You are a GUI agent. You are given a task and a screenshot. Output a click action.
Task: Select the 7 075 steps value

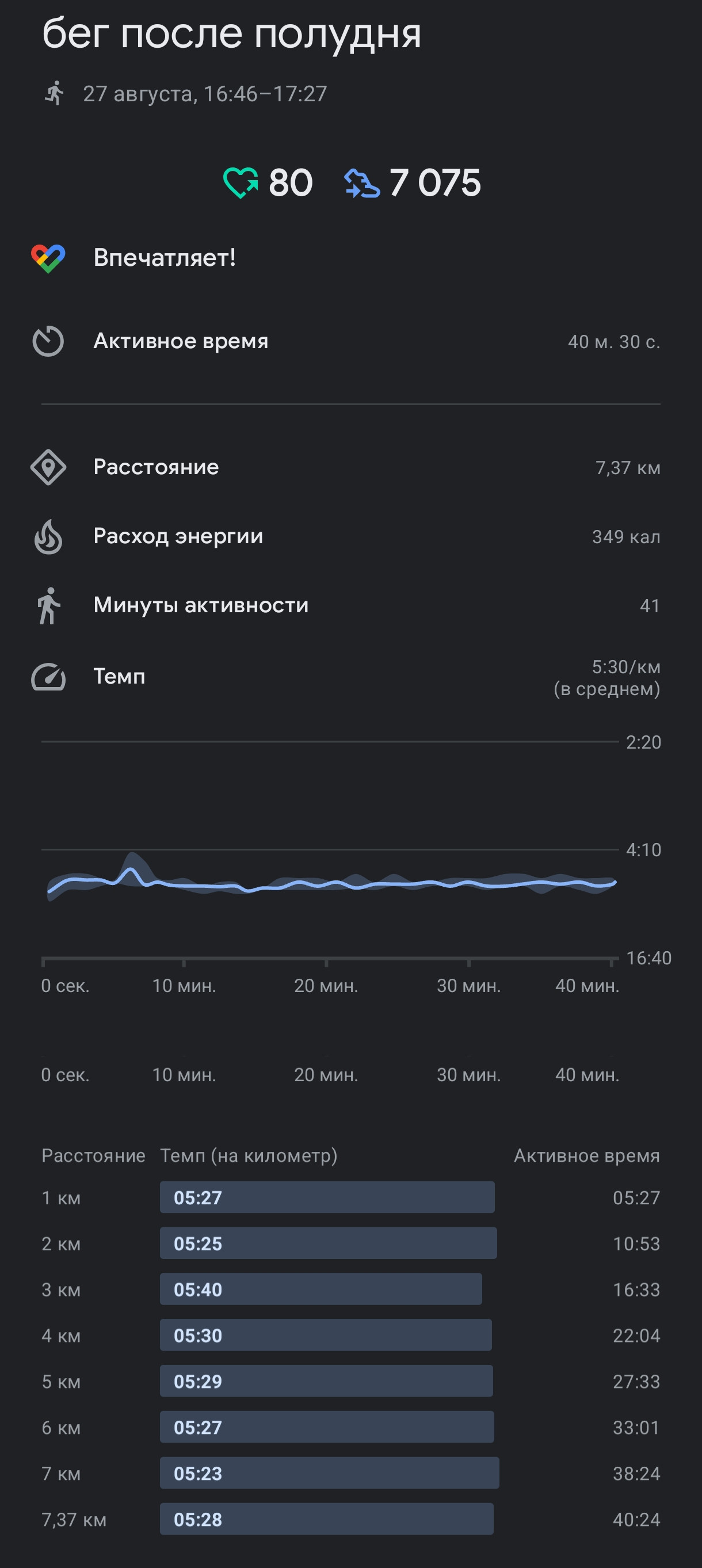tap(434, 183)
